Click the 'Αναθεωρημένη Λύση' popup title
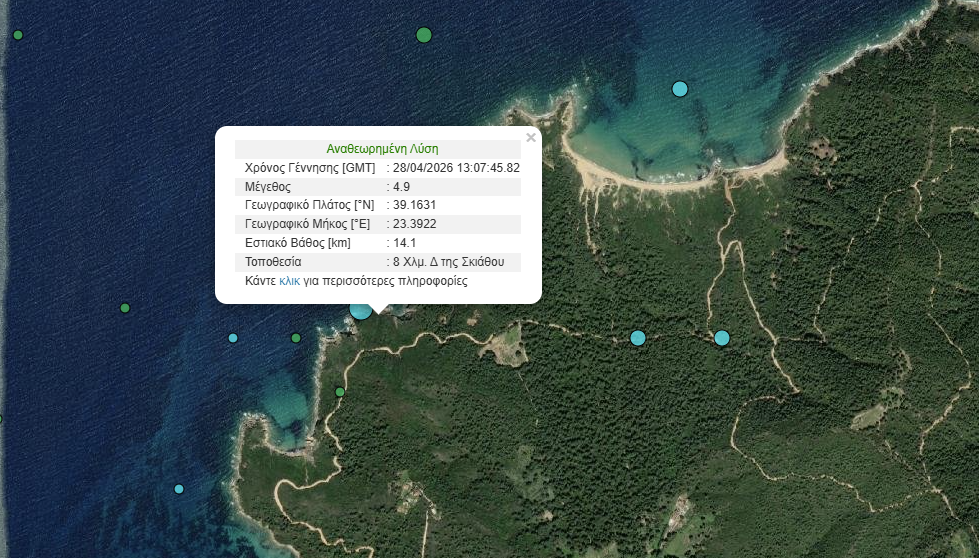 pyautogui.click(x=382, y=148)
